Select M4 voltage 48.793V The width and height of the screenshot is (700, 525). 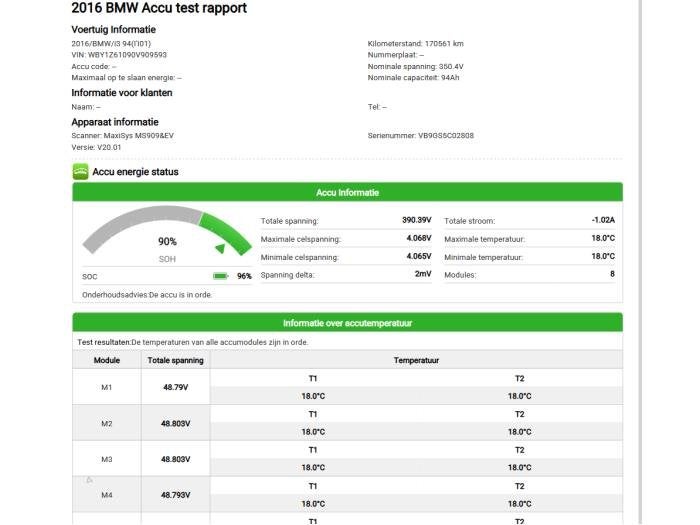pos(175,495)
